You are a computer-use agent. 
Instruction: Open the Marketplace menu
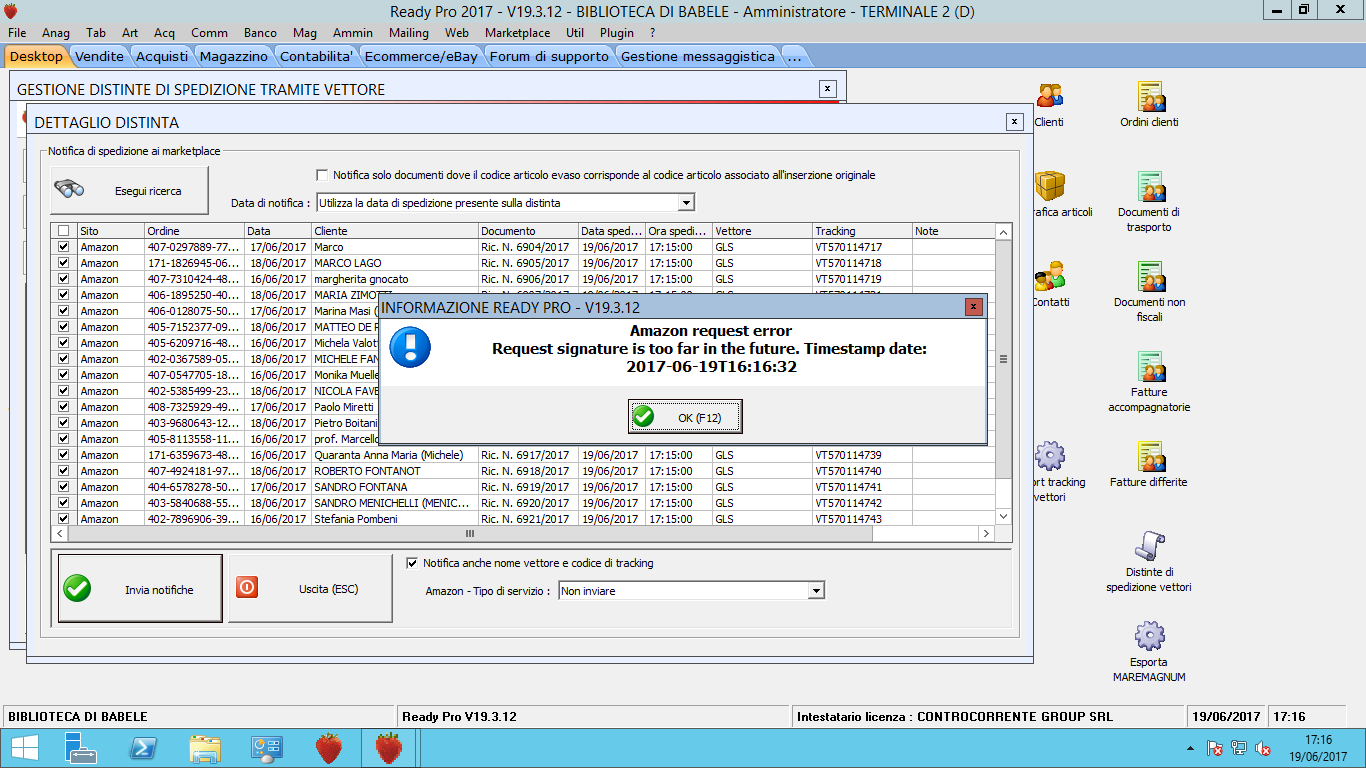pos(517,33)
